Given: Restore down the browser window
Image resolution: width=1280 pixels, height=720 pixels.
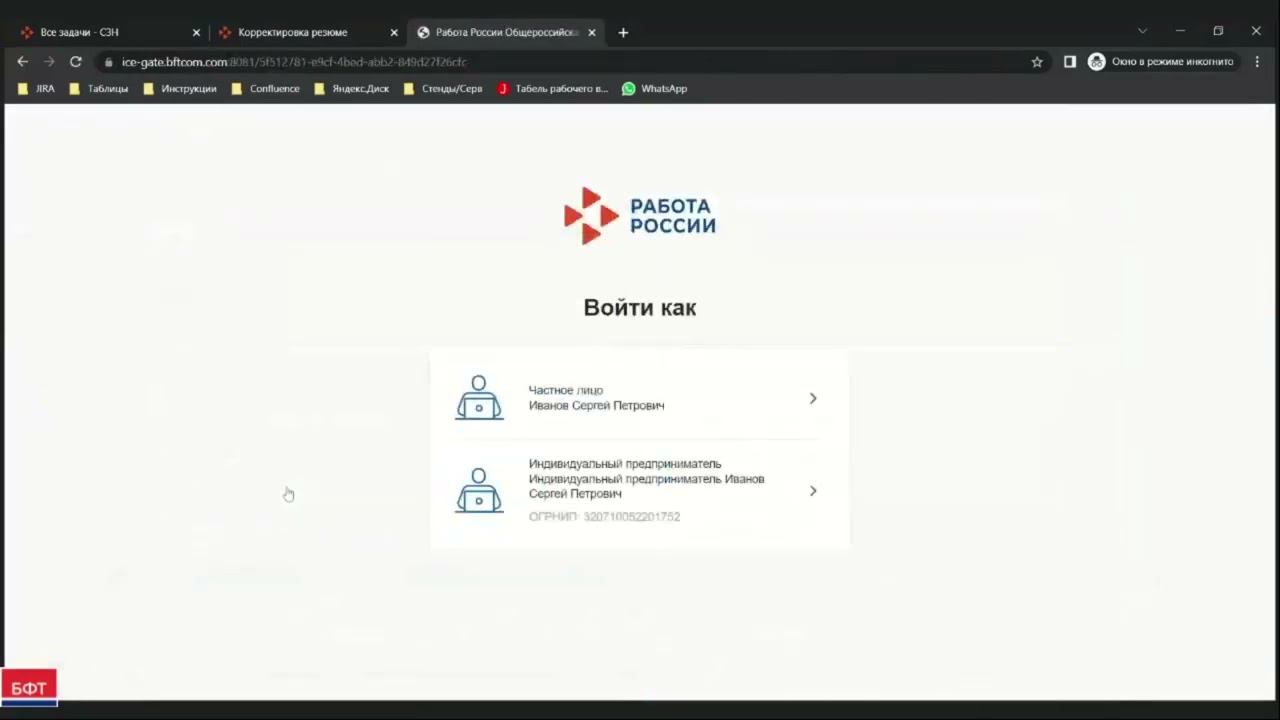Looking at the screenshot, I should click(x=1218, y=31).
